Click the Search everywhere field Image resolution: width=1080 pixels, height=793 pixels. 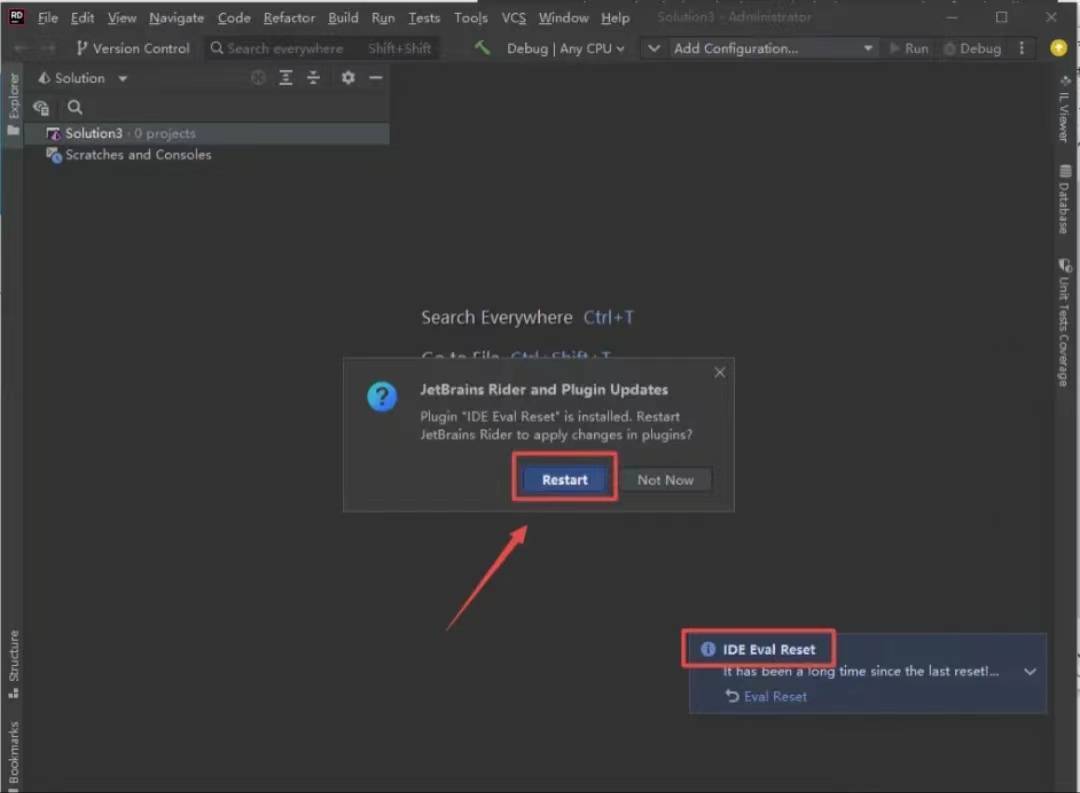pyautogui.click(x=321, y=48)
